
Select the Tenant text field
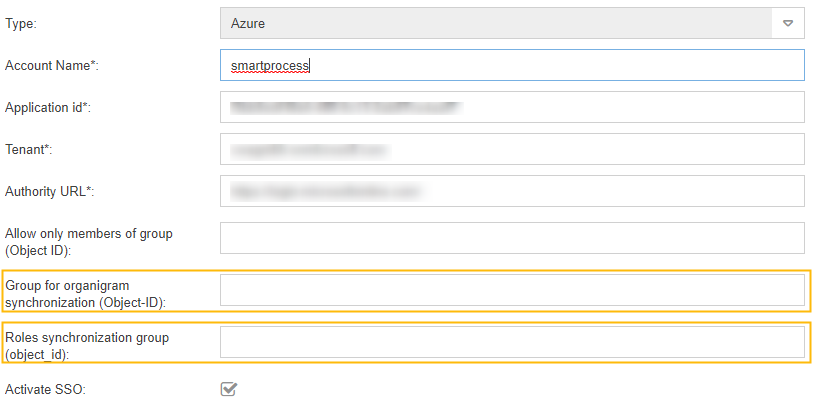[512, 149]
